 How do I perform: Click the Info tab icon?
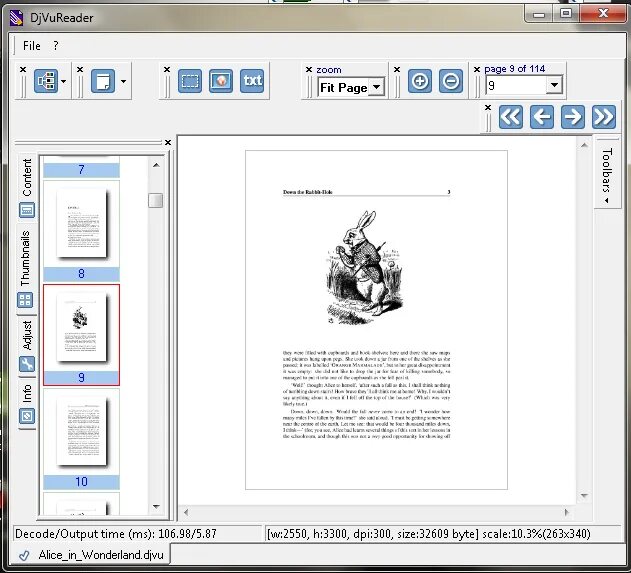click(27, 416)
